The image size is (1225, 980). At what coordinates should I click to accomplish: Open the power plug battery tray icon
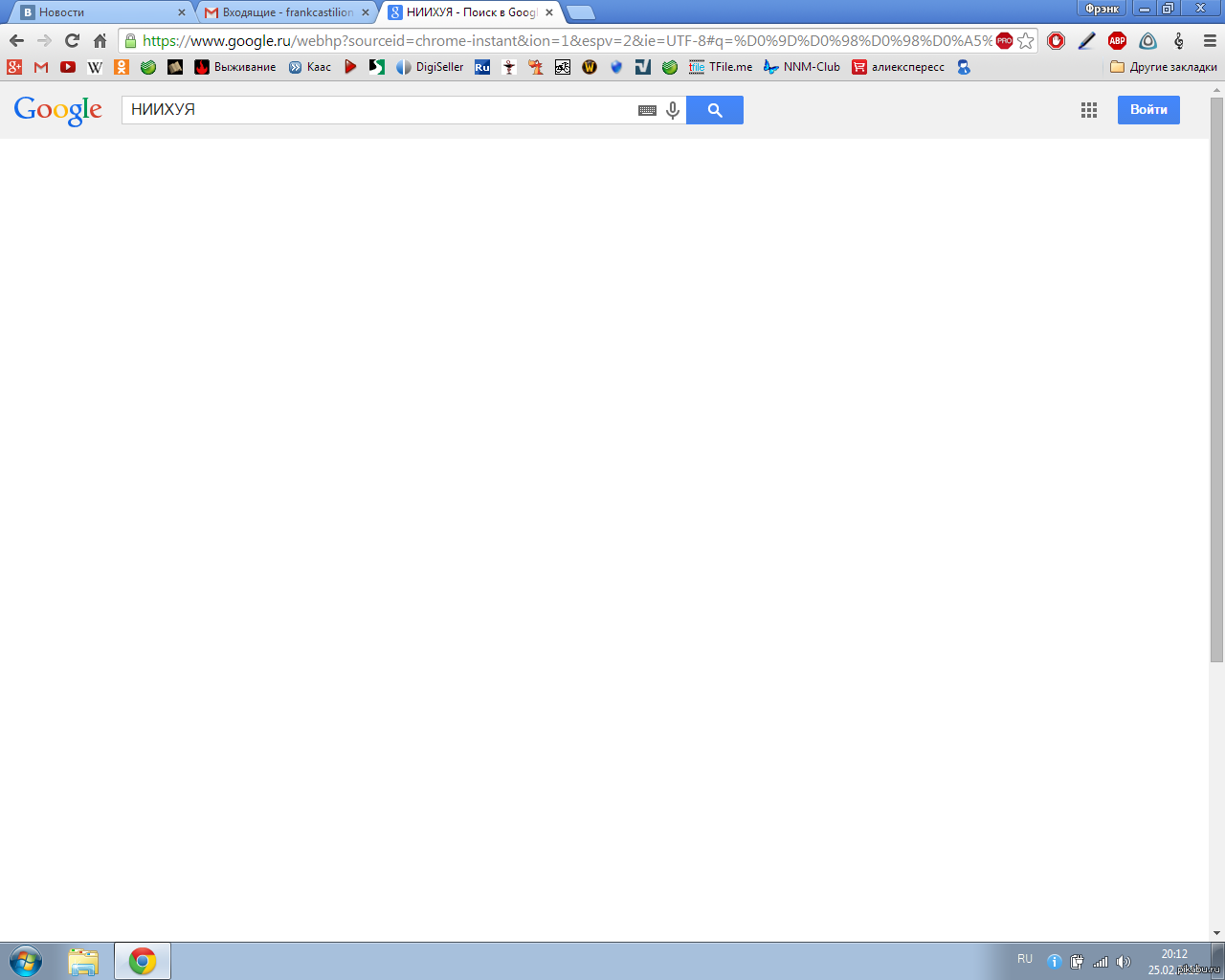point(1077,962)
